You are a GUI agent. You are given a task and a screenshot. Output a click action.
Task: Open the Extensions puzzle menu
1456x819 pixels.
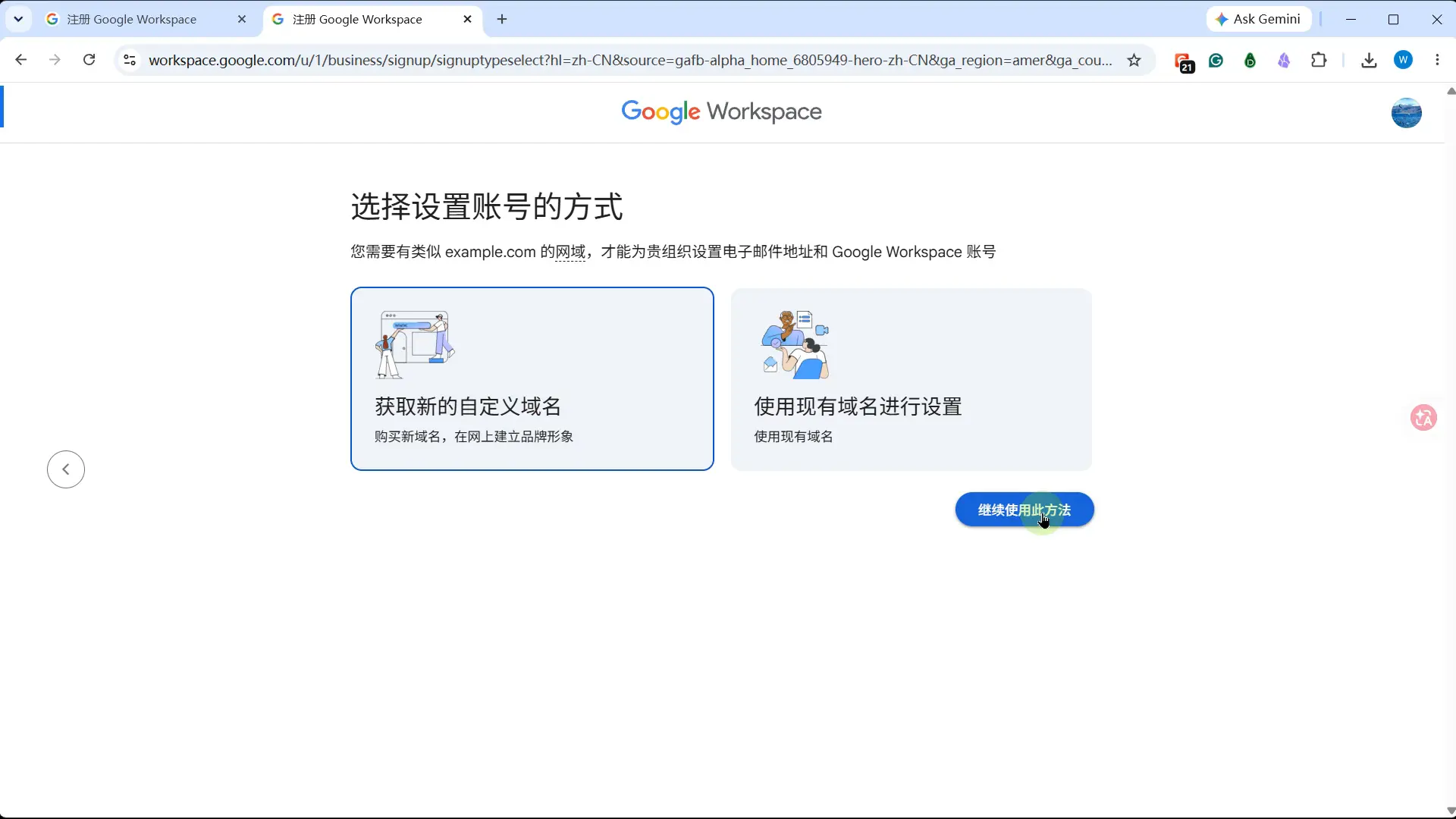(1319, 60)
